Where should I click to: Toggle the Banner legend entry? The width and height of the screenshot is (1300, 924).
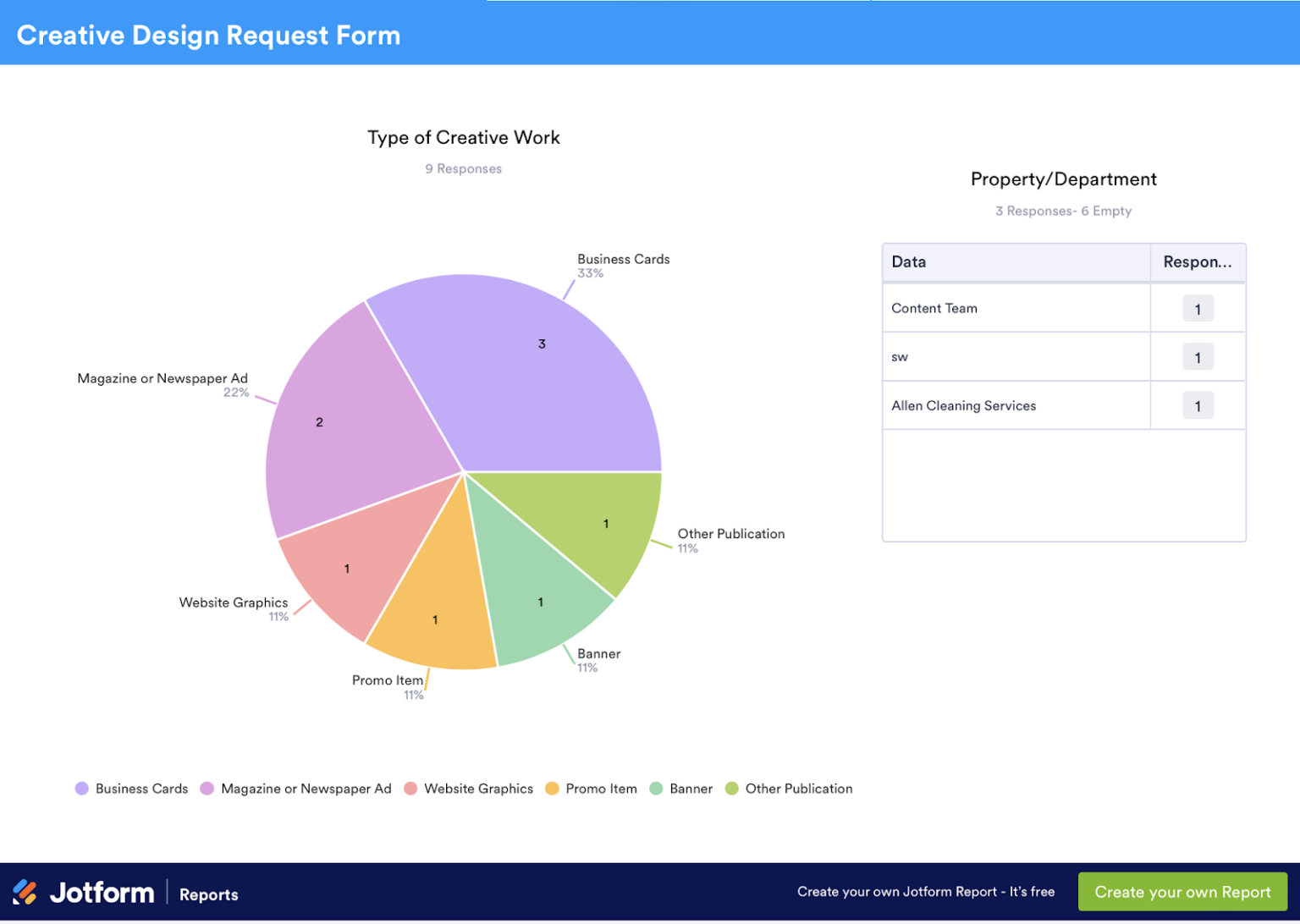click(x=690, y=788)
